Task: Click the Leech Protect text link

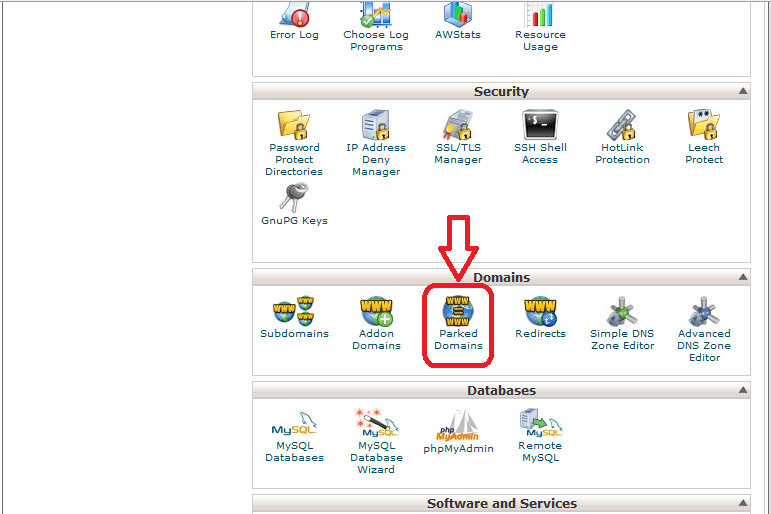Action: [704, 153]
